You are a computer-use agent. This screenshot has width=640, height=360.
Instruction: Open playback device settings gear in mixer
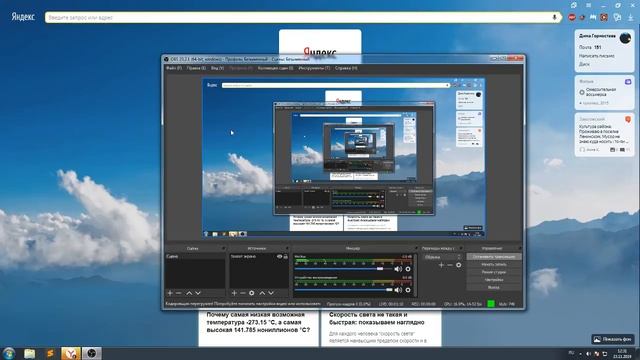point(408,290)
